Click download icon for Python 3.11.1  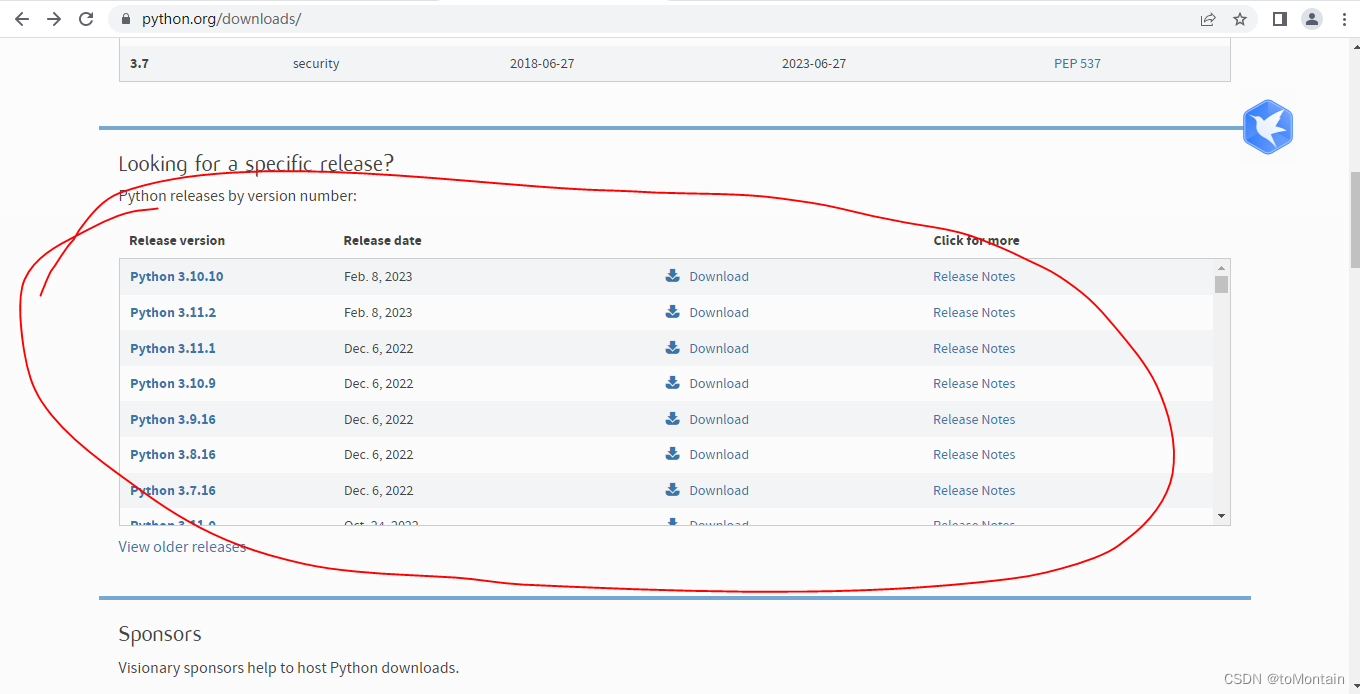click(673, 348)
